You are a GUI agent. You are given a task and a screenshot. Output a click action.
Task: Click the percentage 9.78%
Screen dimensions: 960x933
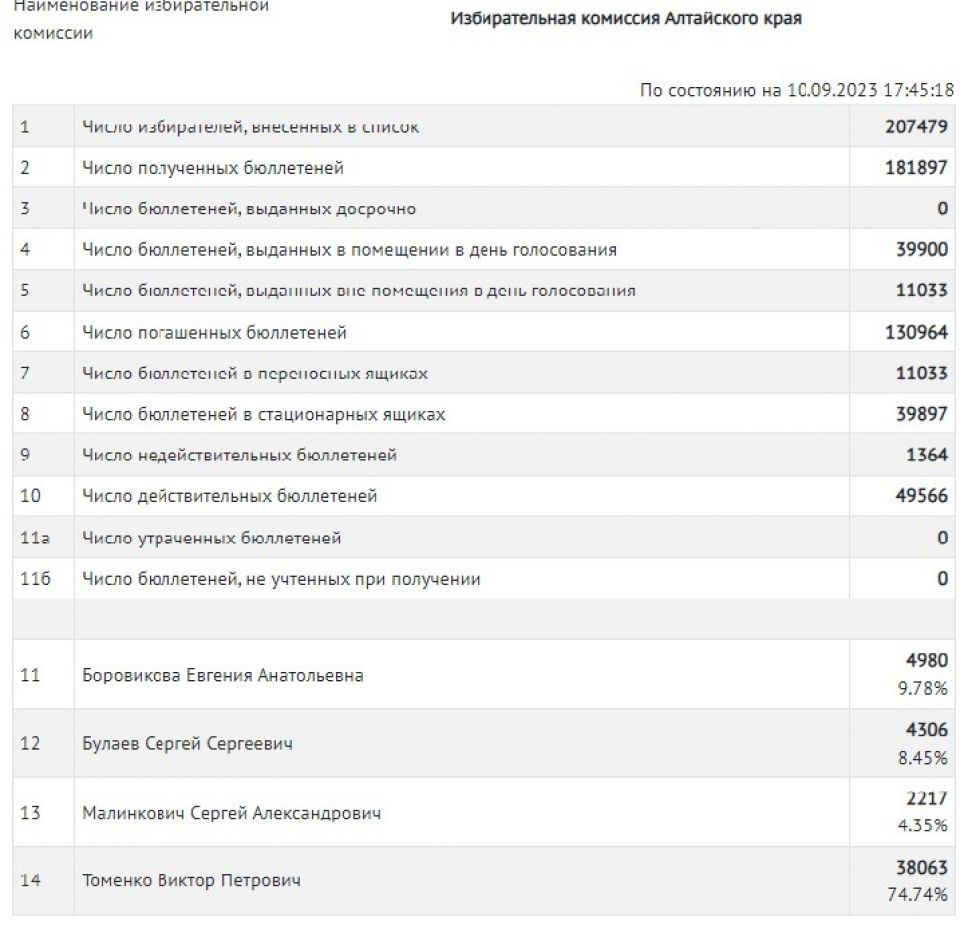(923, 689)
